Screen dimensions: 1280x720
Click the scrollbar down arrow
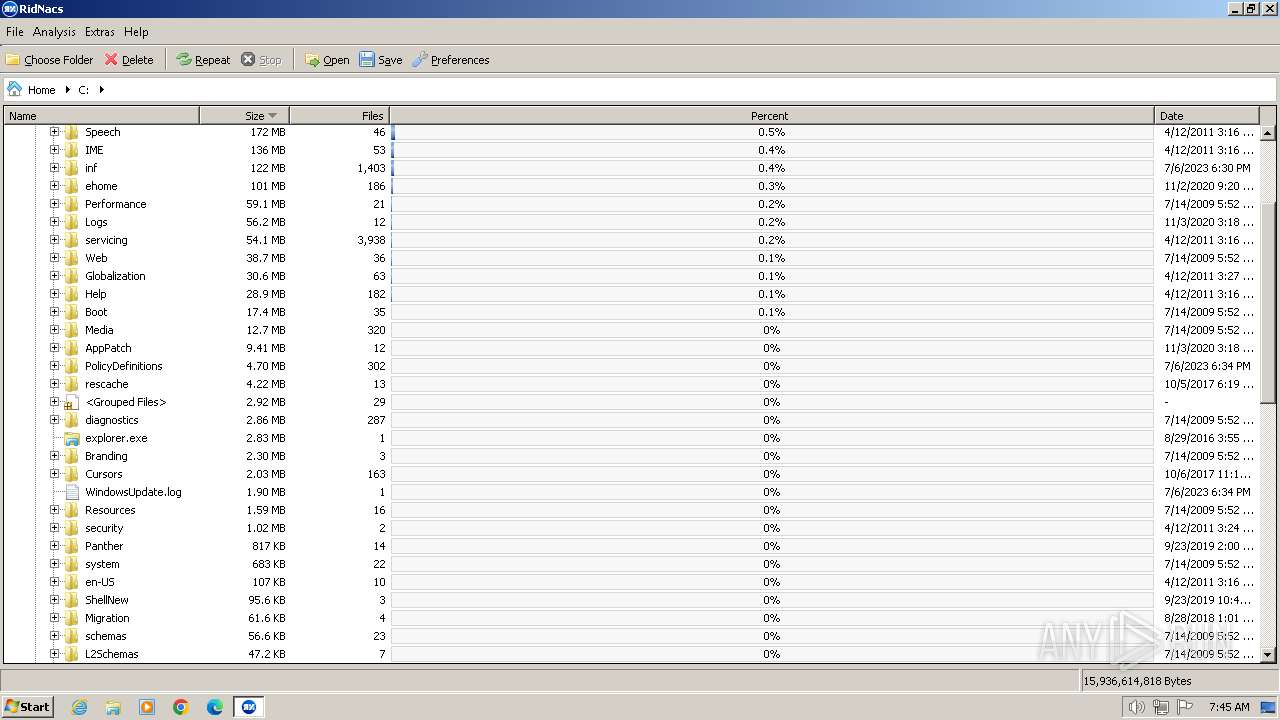(x=1268, y=655)
